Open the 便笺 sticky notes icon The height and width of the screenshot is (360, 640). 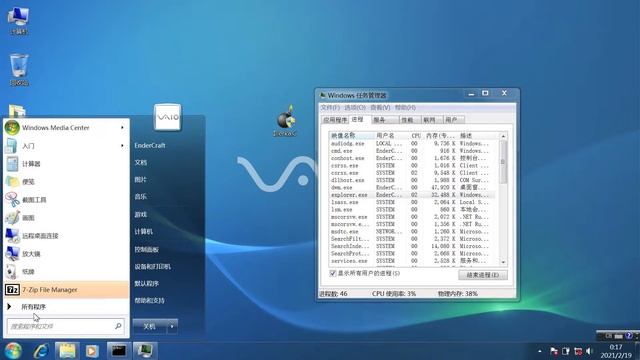[x=12, y=182]
